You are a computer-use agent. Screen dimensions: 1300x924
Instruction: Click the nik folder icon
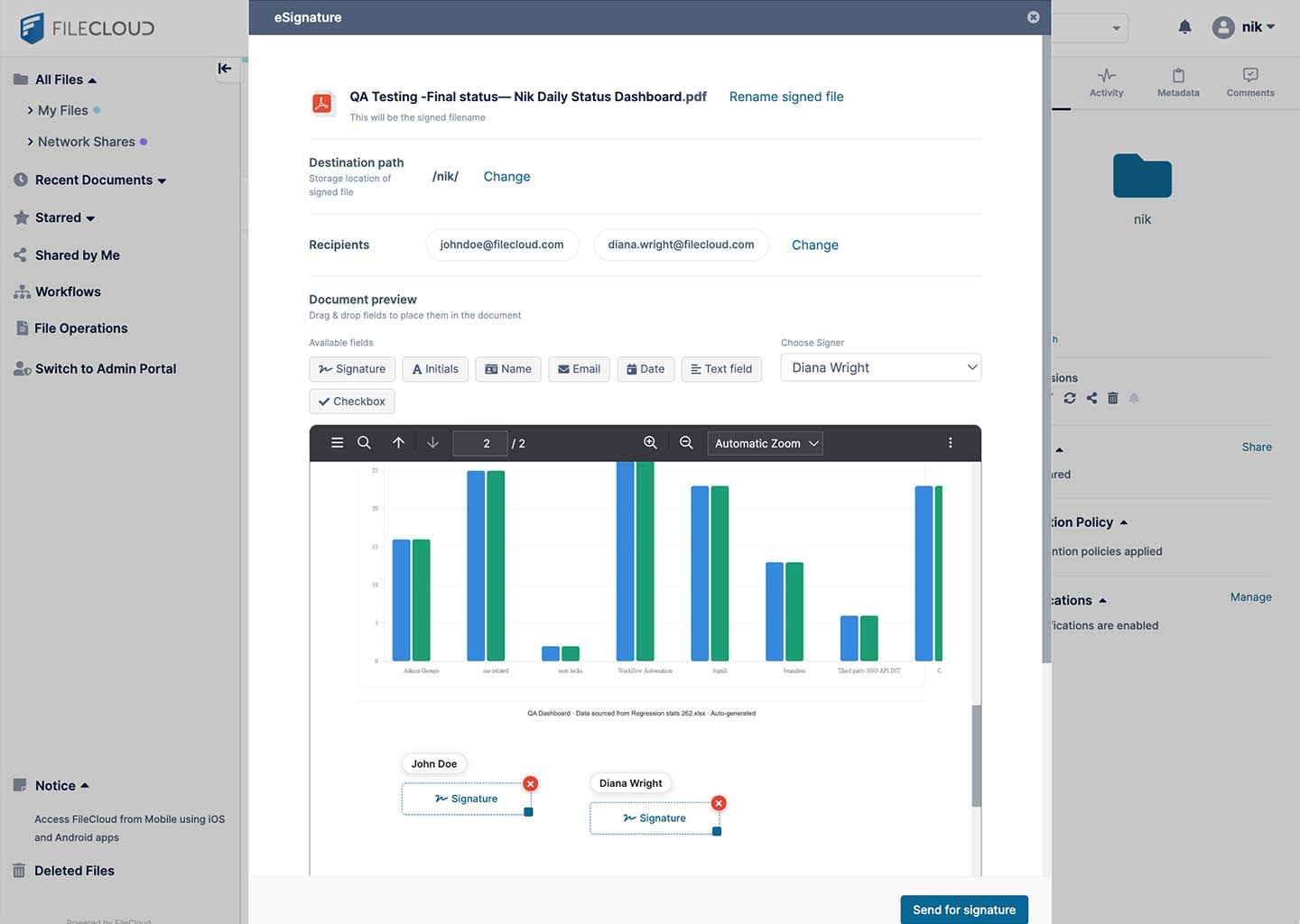click(1142, 176)
